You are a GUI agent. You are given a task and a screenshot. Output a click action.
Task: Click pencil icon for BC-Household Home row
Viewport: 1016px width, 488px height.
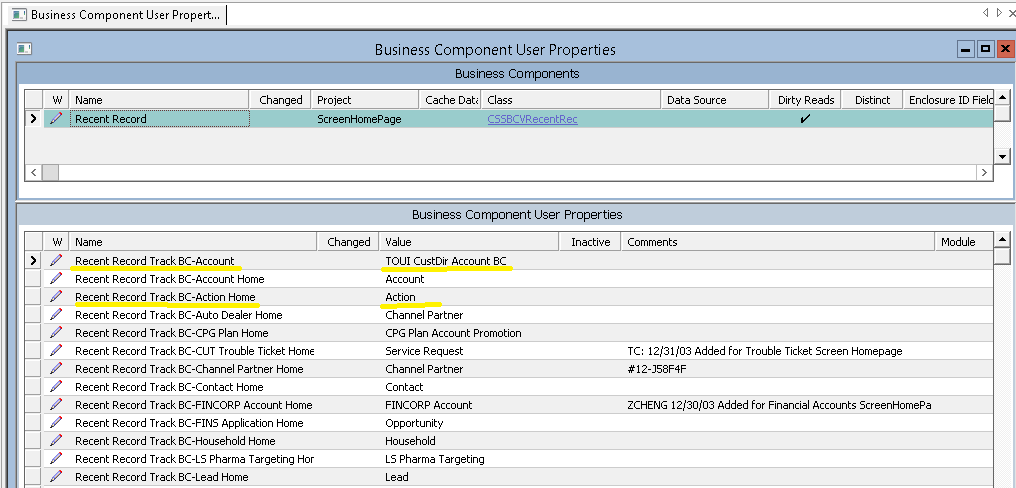point(57,441)
